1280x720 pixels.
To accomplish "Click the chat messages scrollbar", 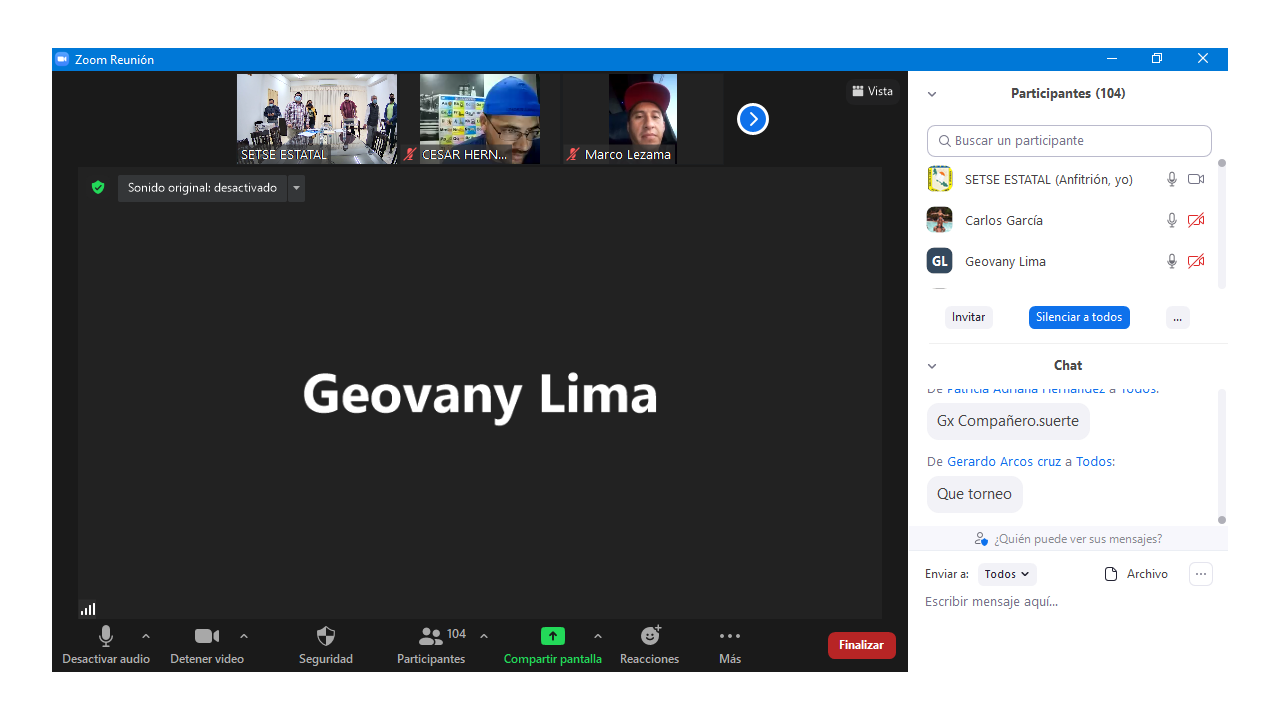I will (1222, 455).
